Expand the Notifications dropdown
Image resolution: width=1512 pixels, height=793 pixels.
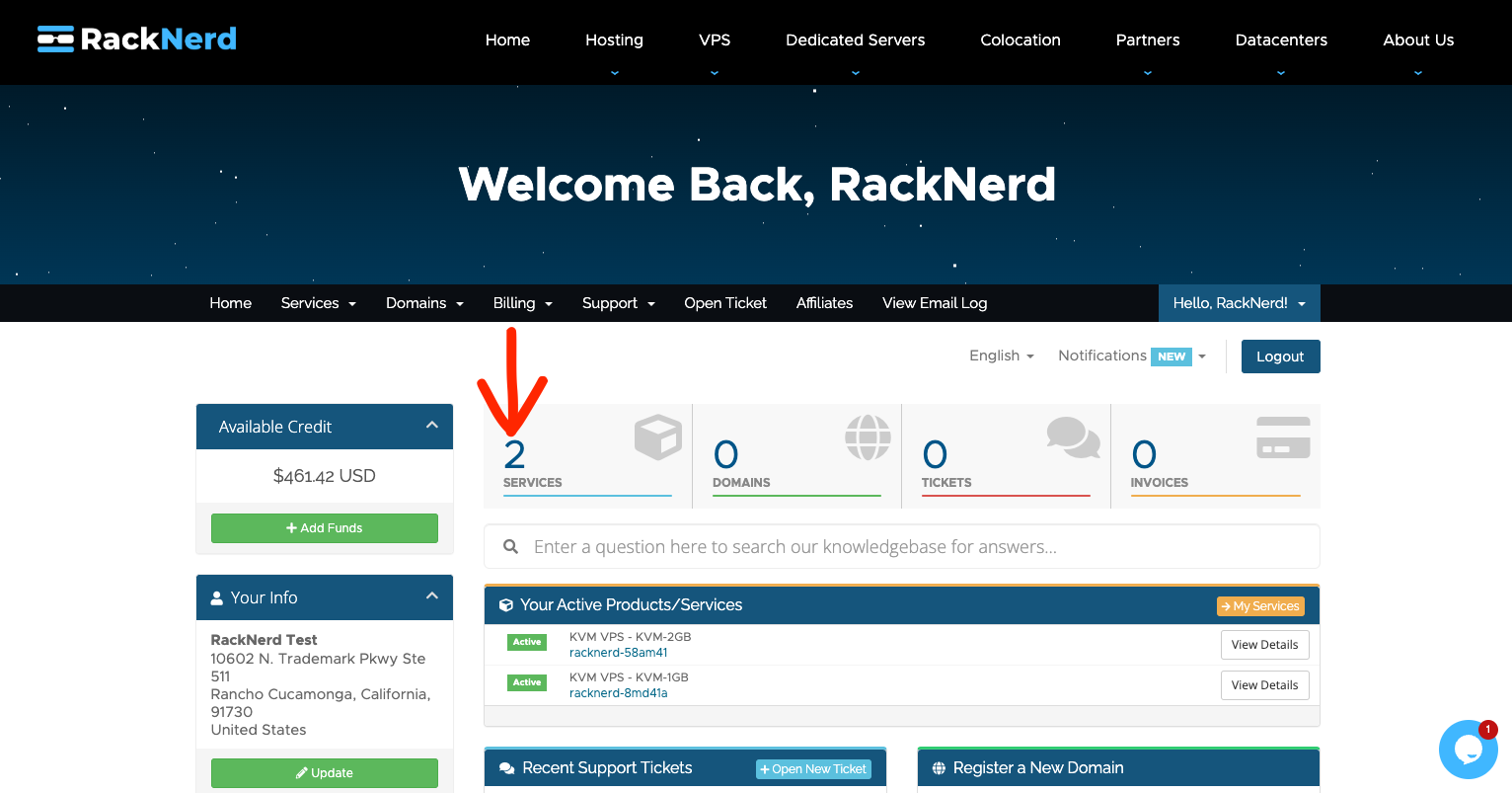[1132, 356]
